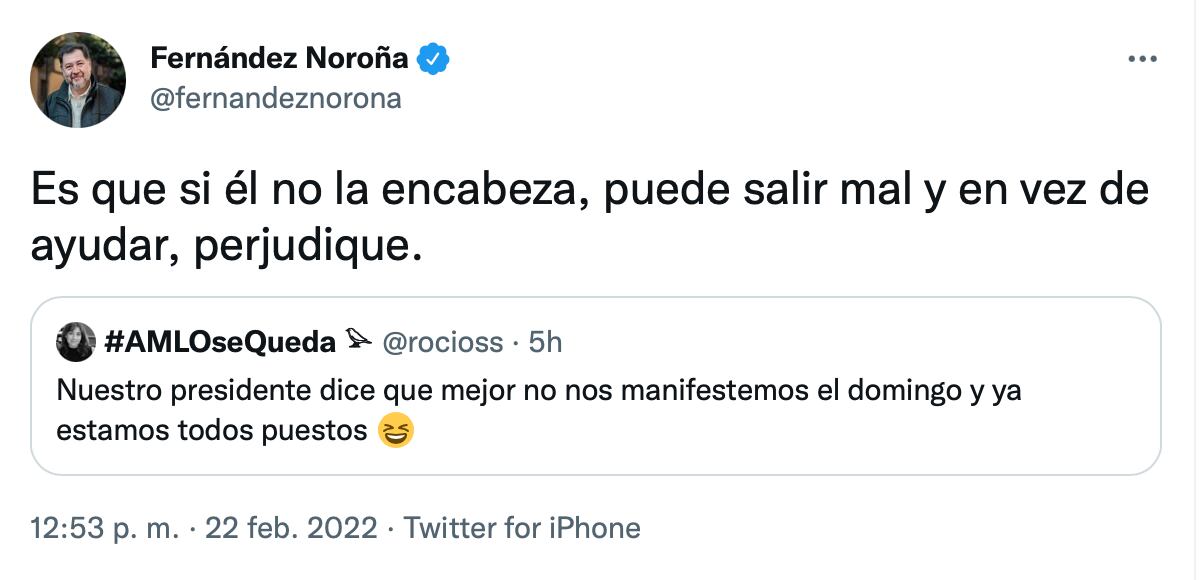
Task: Click the bird emoji beside #AMLOseQueda
Action: [359, 342]
